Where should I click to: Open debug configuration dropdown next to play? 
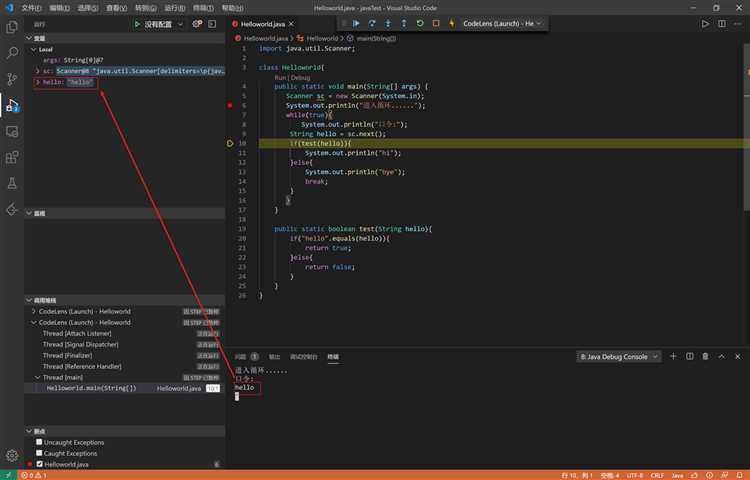pos(180,24)
